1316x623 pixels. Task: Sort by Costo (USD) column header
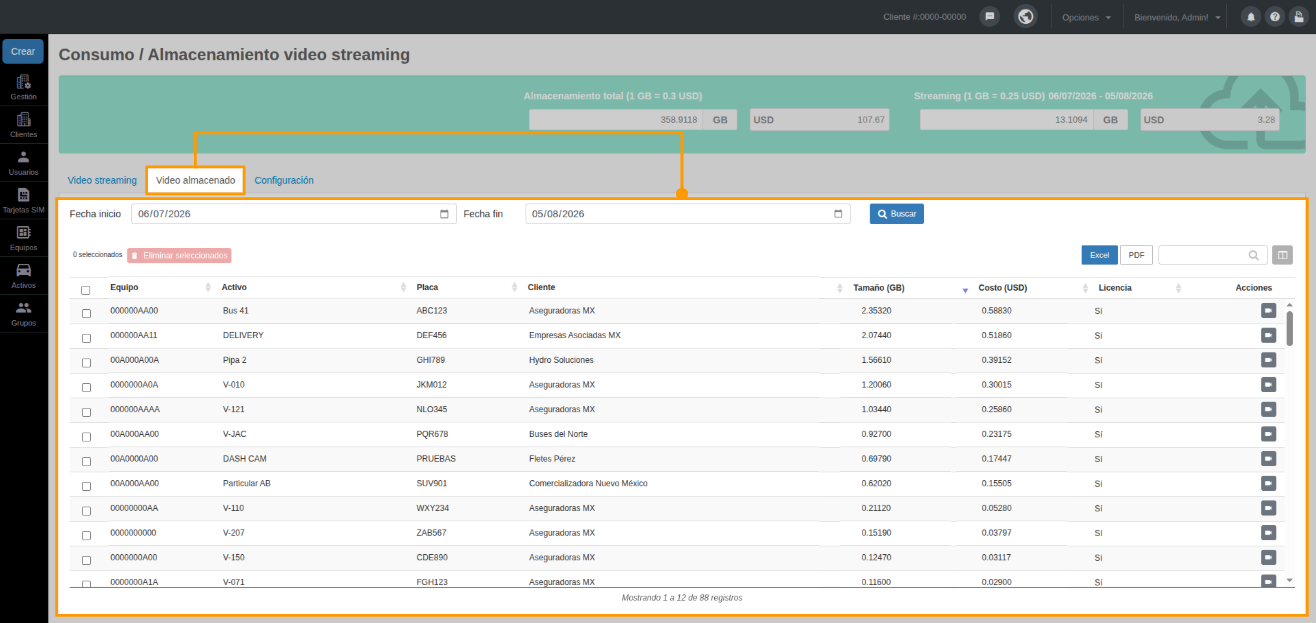(x=1033, y=288)
